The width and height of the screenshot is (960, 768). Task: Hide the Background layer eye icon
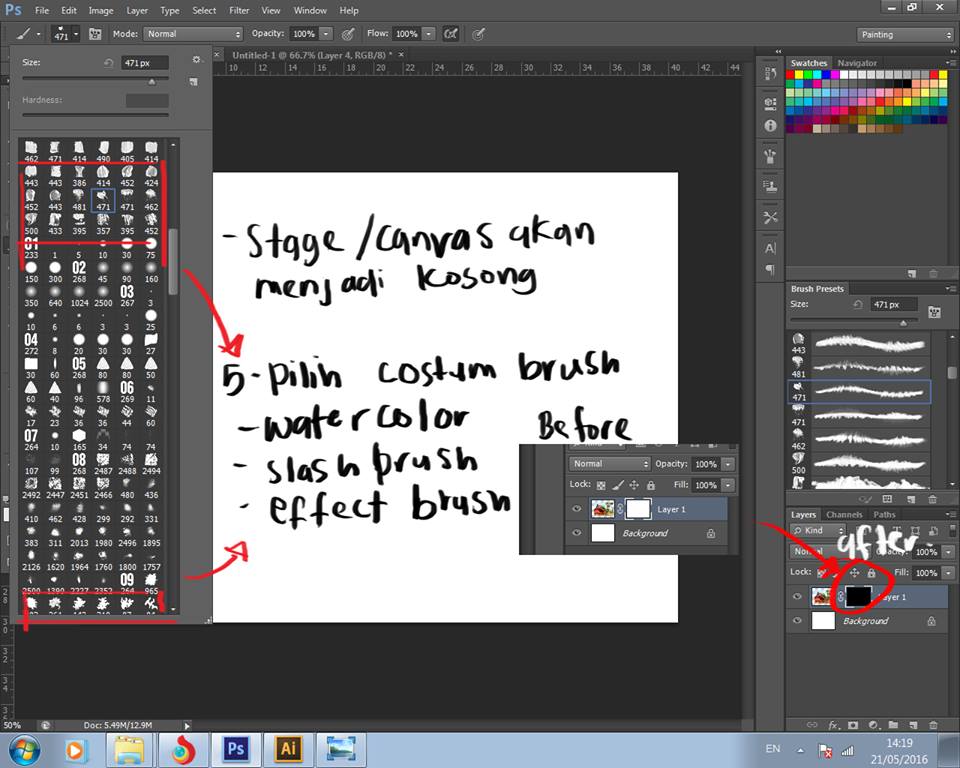[x=797, y=621]
